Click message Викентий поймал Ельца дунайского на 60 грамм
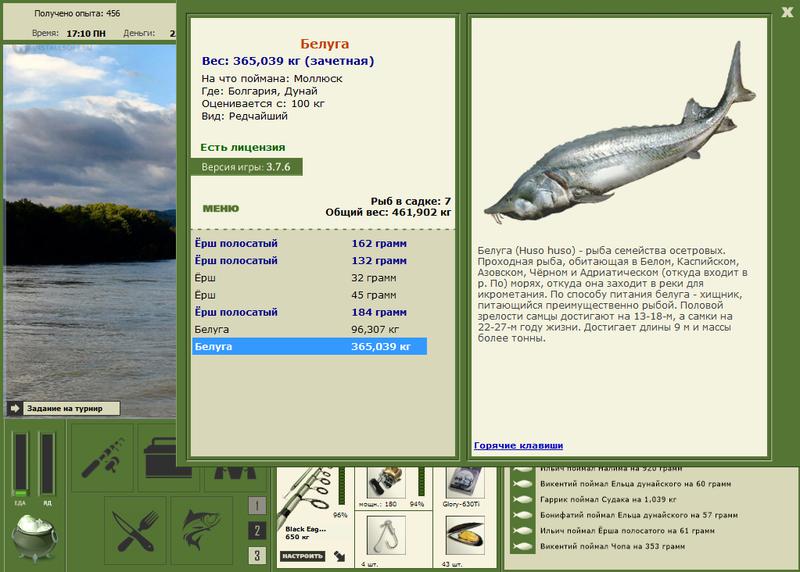The height and width of the screenshot is (572, 800). tap(635, 484)
